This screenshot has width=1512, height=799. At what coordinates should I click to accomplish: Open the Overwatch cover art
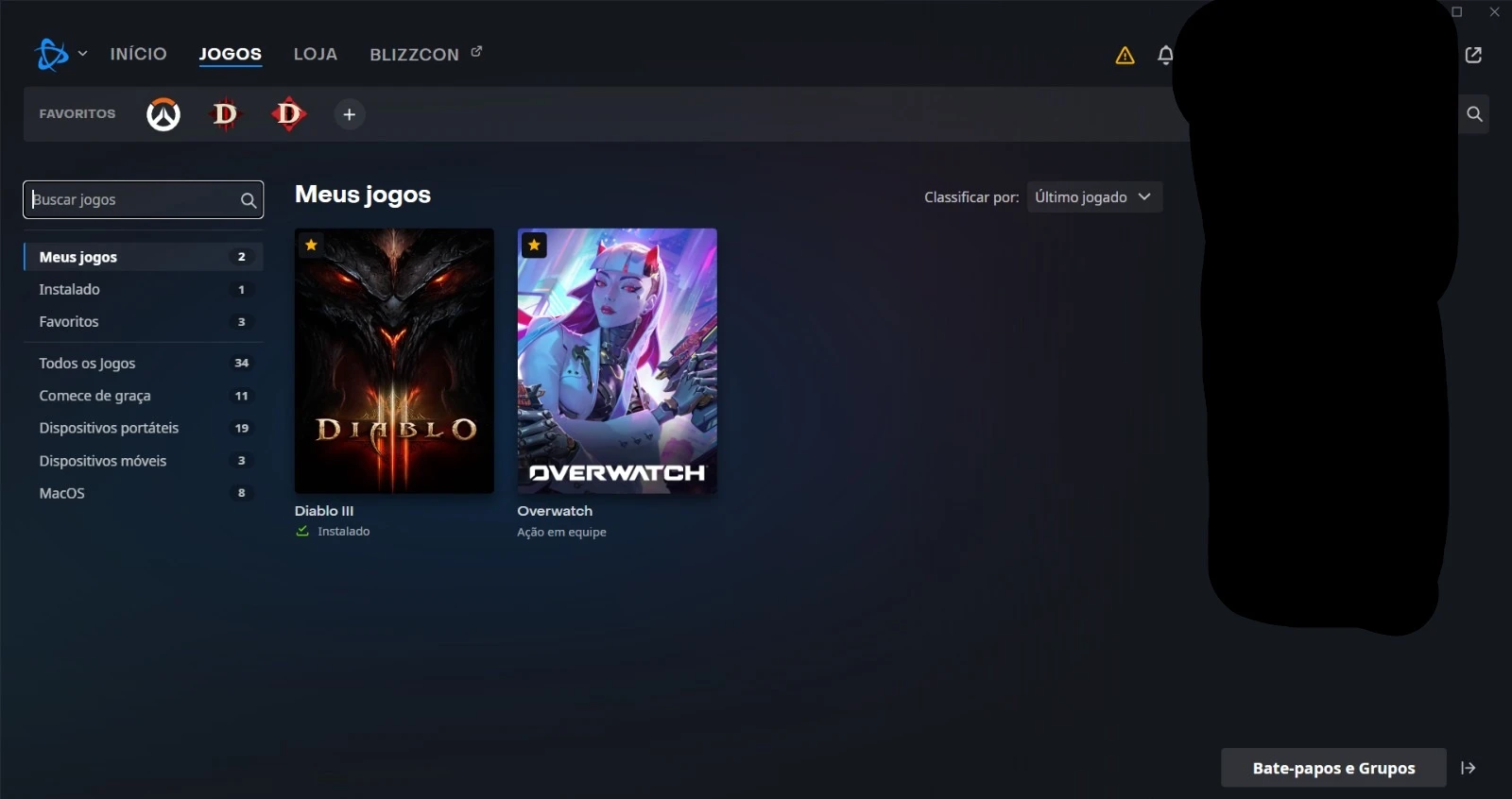[617, 361]
